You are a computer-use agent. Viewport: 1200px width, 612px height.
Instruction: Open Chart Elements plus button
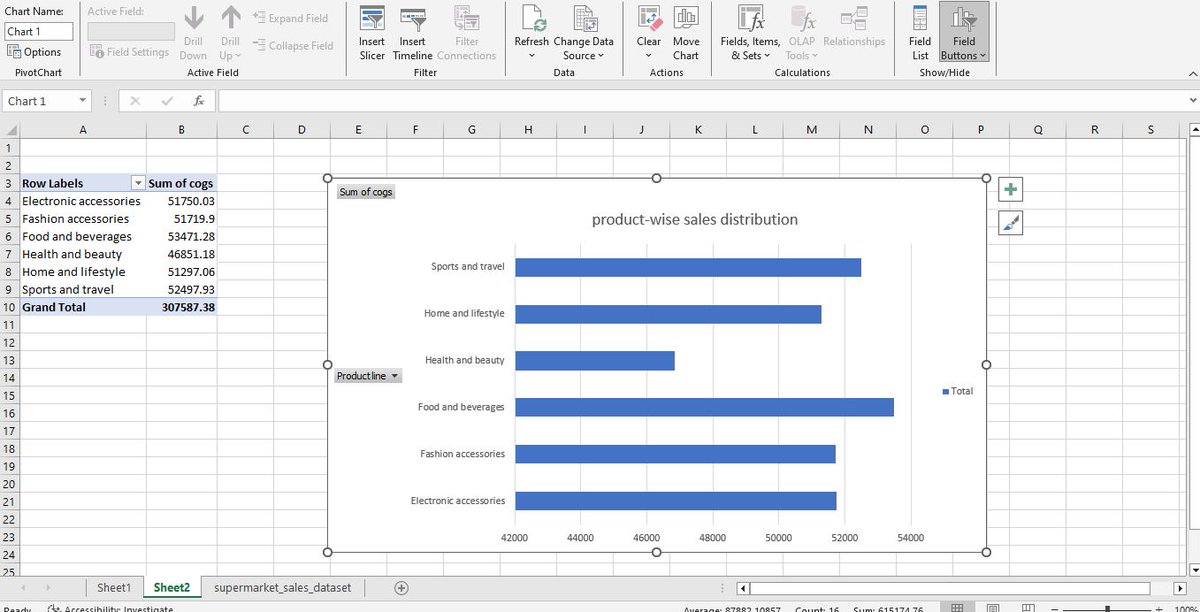click(1010, 190)
